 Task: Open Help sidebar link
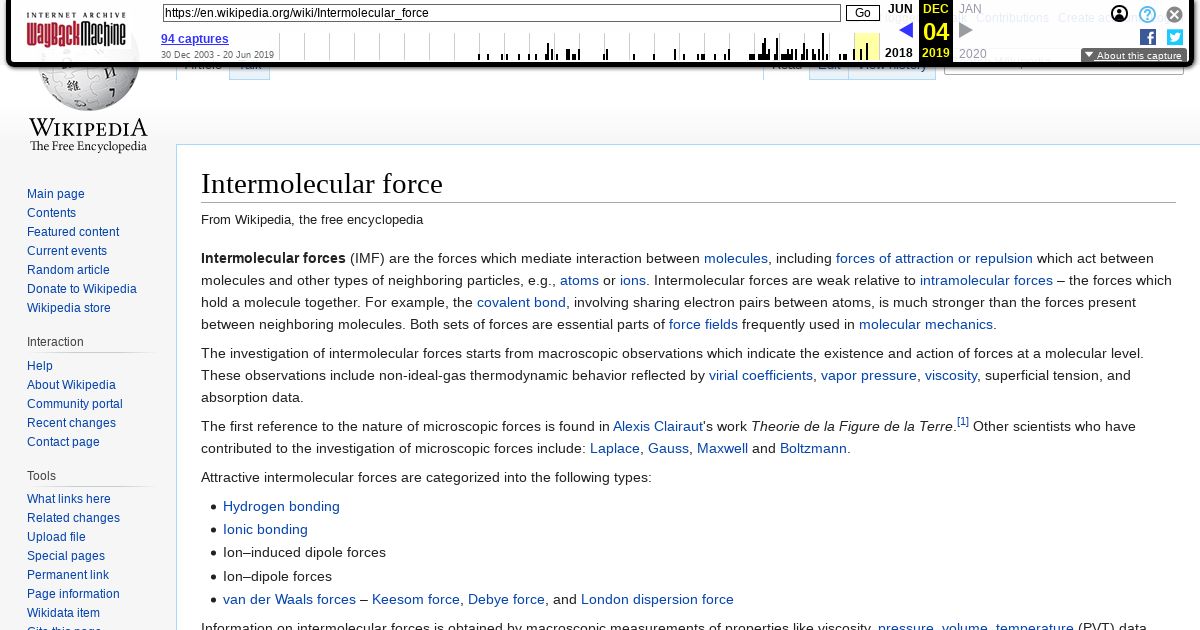(40, 366)
